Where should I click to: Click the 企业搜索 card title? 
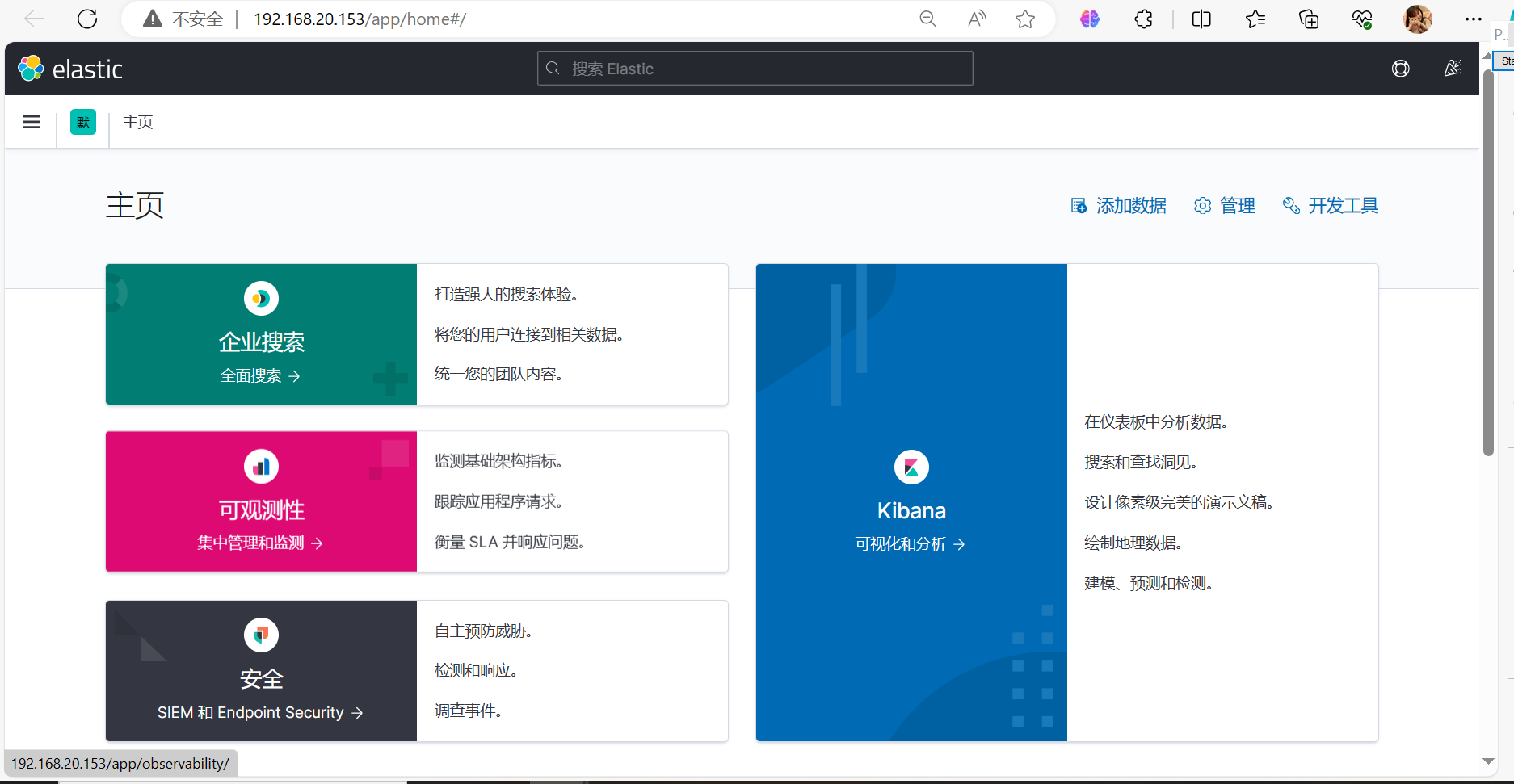click(x=261, y=342)
